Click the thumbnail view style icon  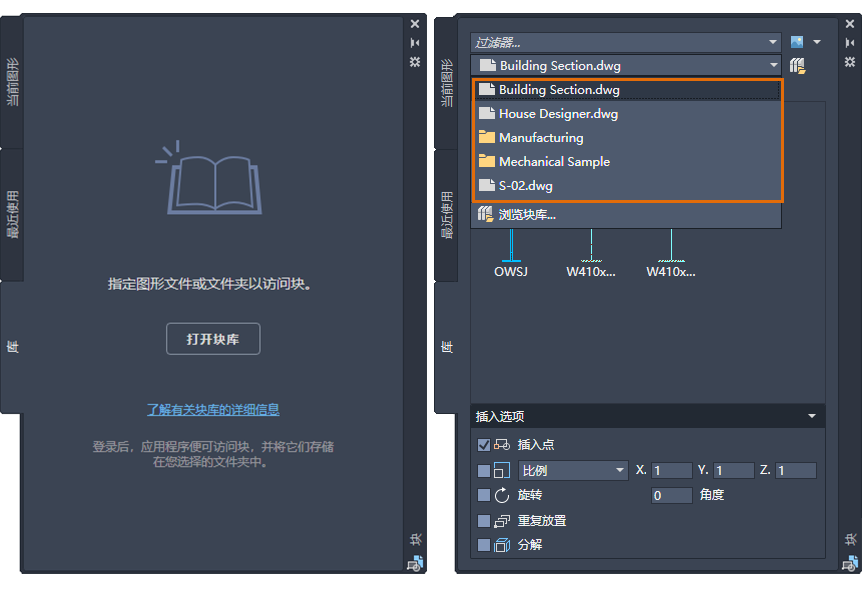pyautogui.click(x=797, y=42)
